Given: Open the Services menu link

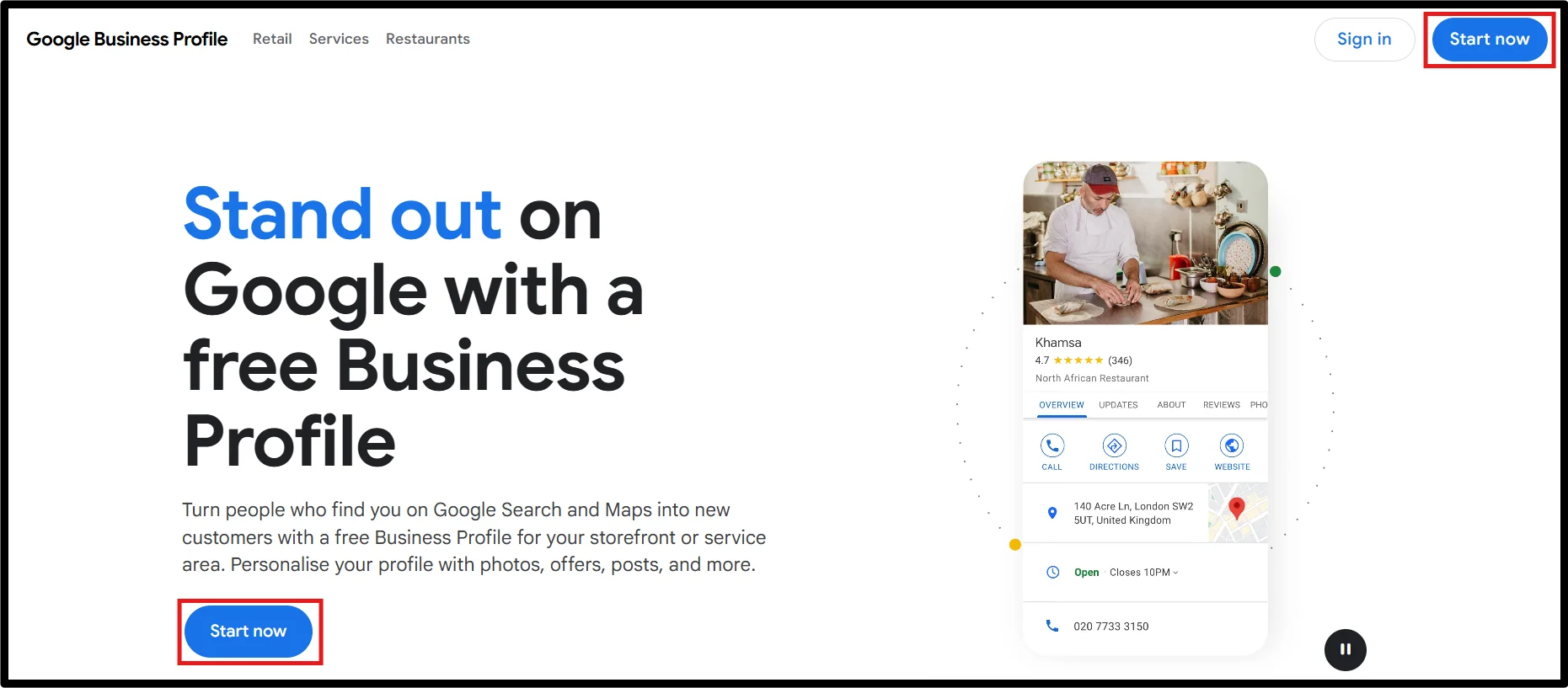Looking at the screenshot, I should click(339, 39).
